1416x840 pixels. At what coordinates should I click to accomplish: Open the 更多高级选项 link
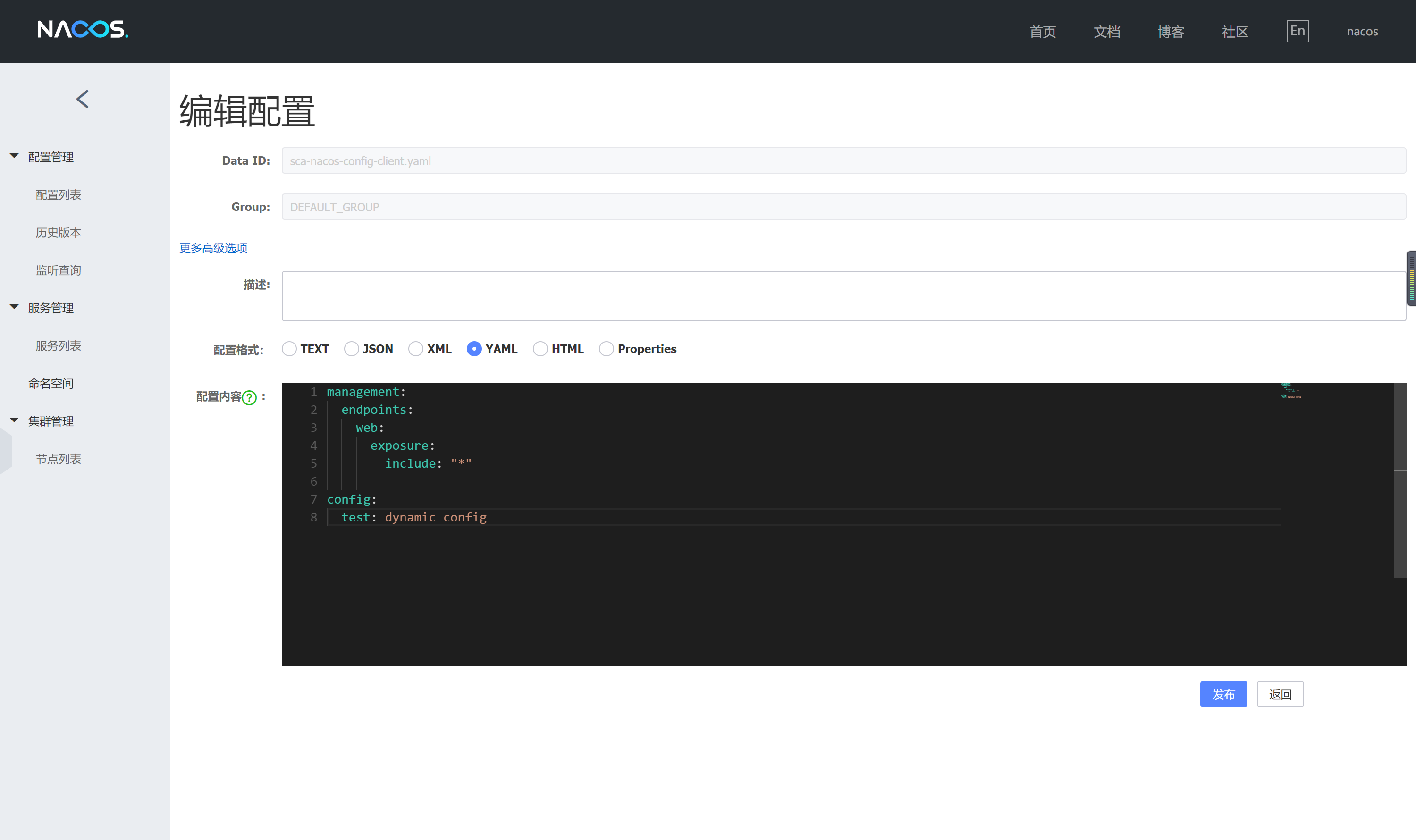(x=213, y=248)
